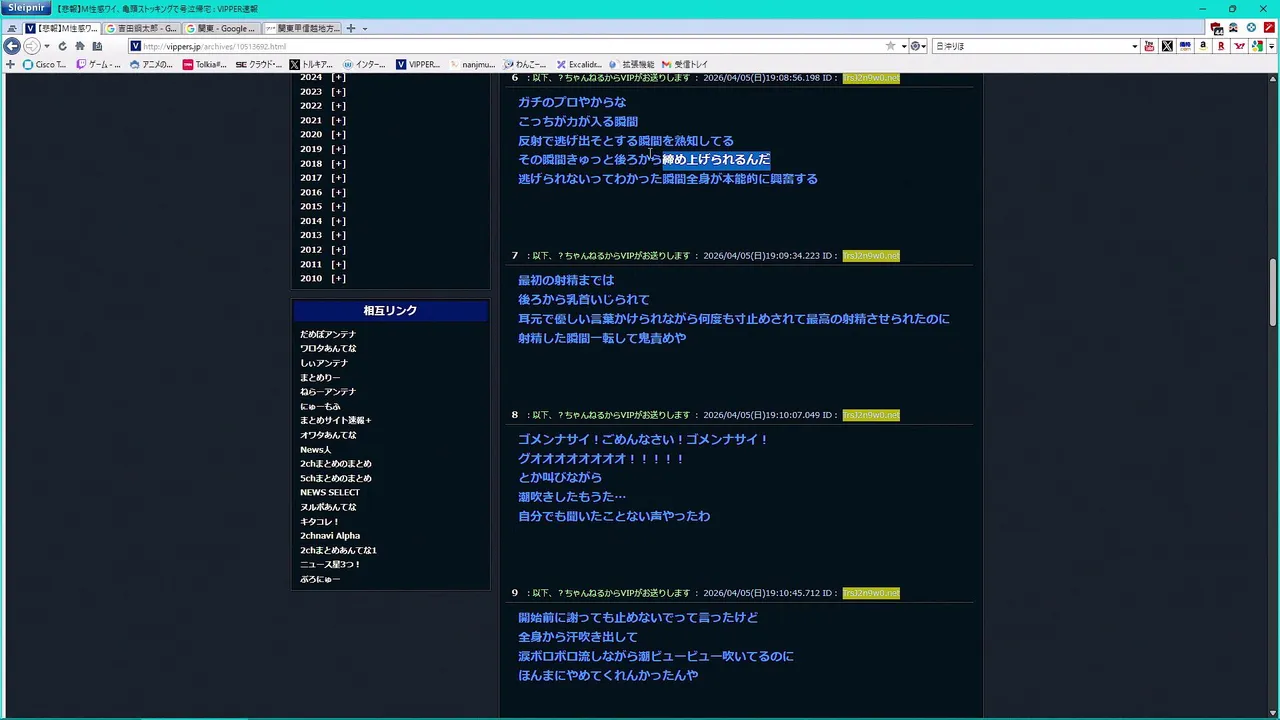Open YouTube search engine icon
The width and height of the screenshot is (1280, 720).
(x=1149, y=46)
